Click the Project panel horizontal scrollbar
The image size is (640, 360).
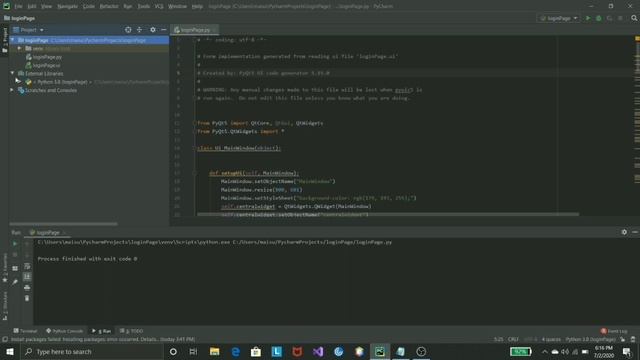click(63, 224)
